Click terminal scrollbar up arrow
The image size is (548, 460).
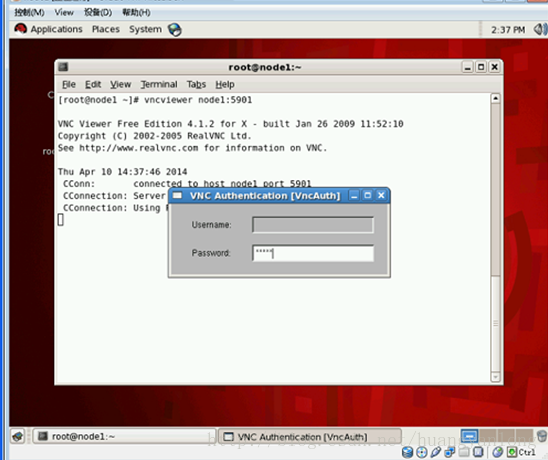click(x=496, y=99)
